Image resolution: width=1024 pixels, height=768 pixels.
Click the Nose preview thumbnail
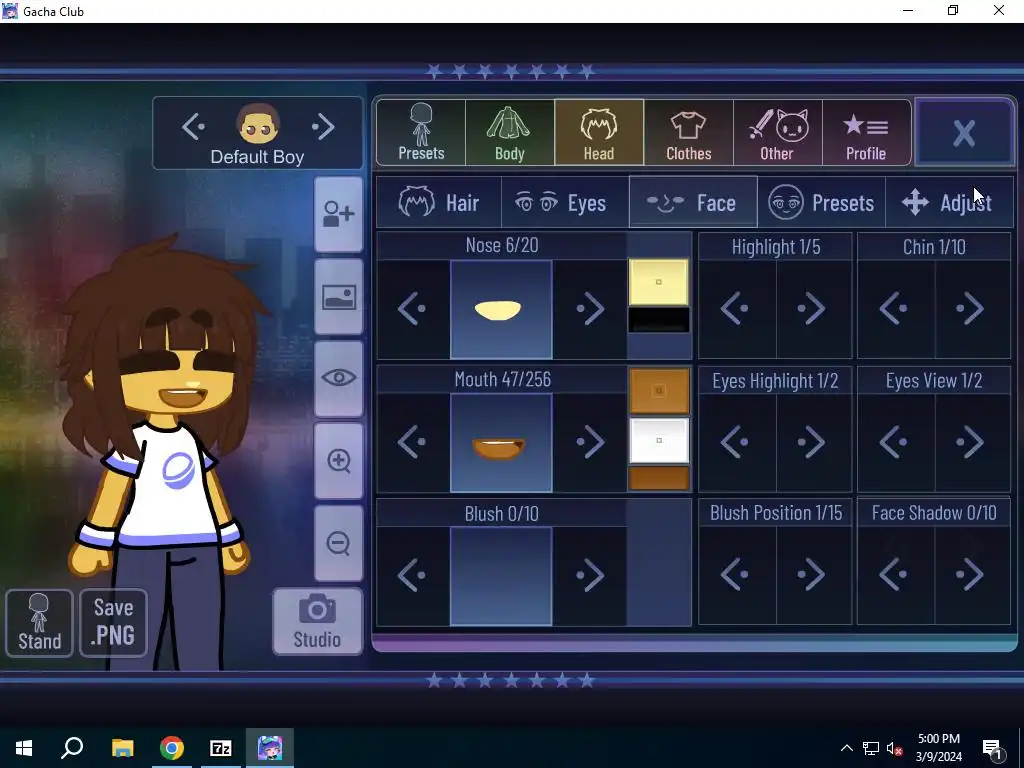pyautogui.click(x=501, y=310)
